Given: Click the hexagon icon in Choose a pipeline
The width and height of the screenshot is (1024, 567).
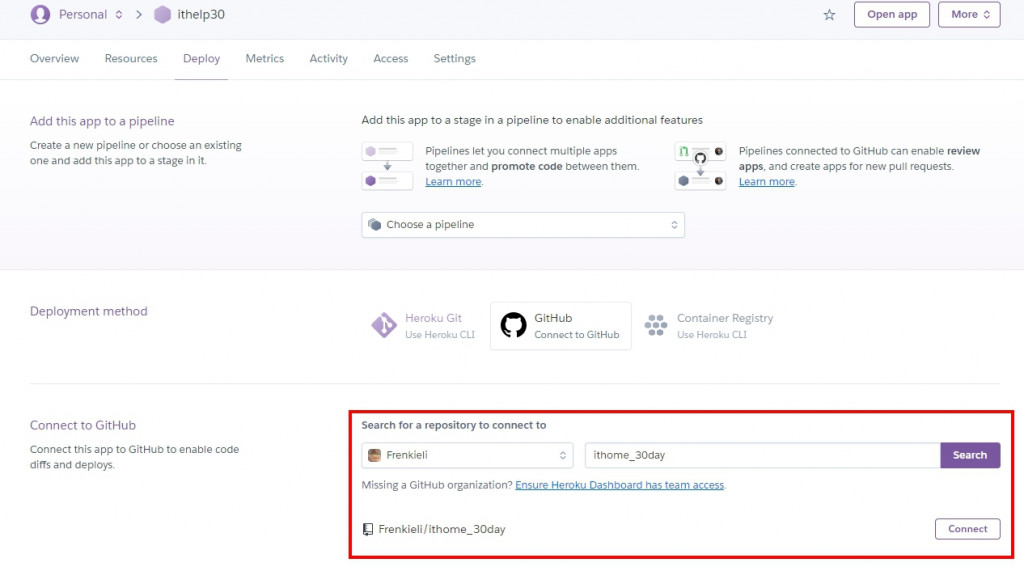Looking at the screenshot, I should pos(374,225).
